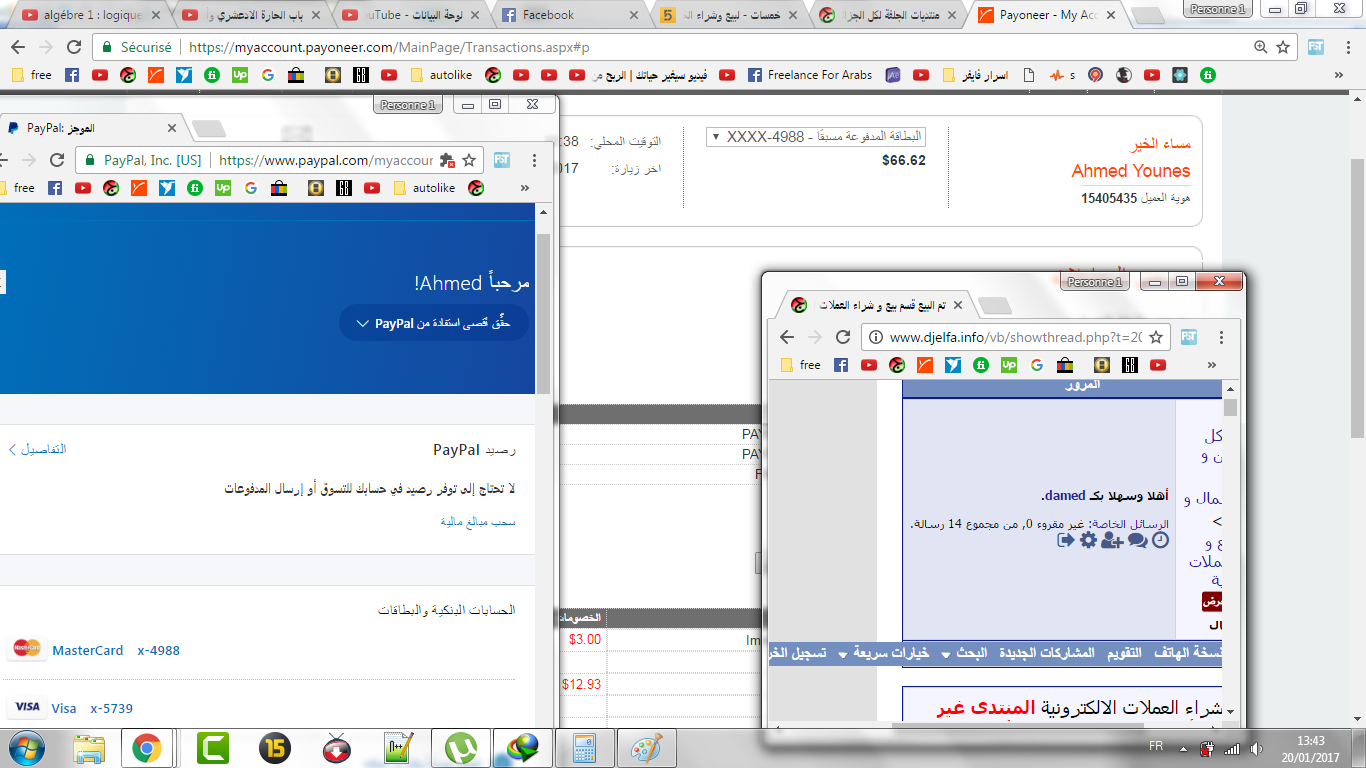Expand bookmarks overflow in Payoneer window
Viewport: 1366px width, 768px height.
pos(1339,75)
